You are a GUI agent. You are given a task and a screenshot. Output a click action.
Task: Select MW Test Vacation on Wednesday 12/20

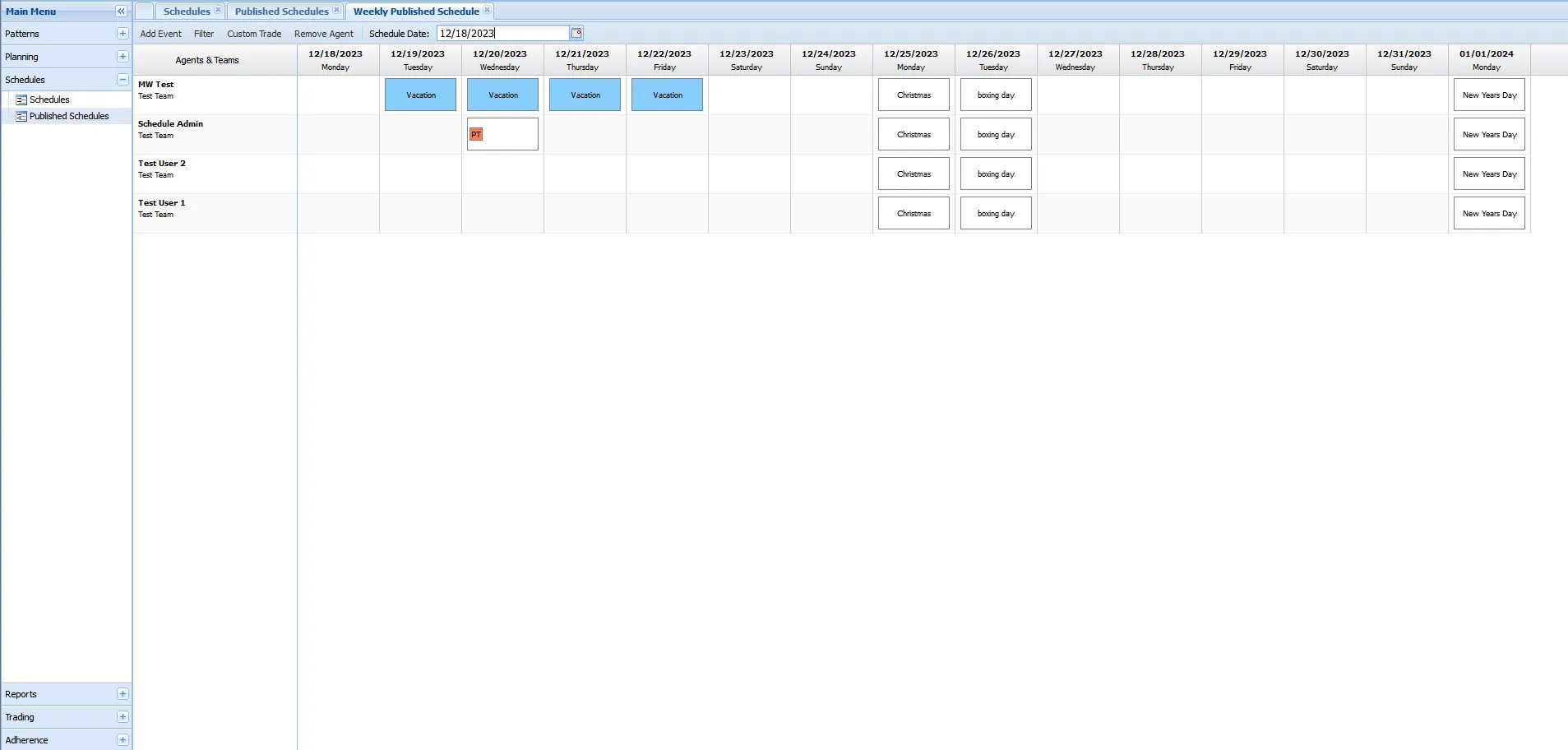[502, 95]
